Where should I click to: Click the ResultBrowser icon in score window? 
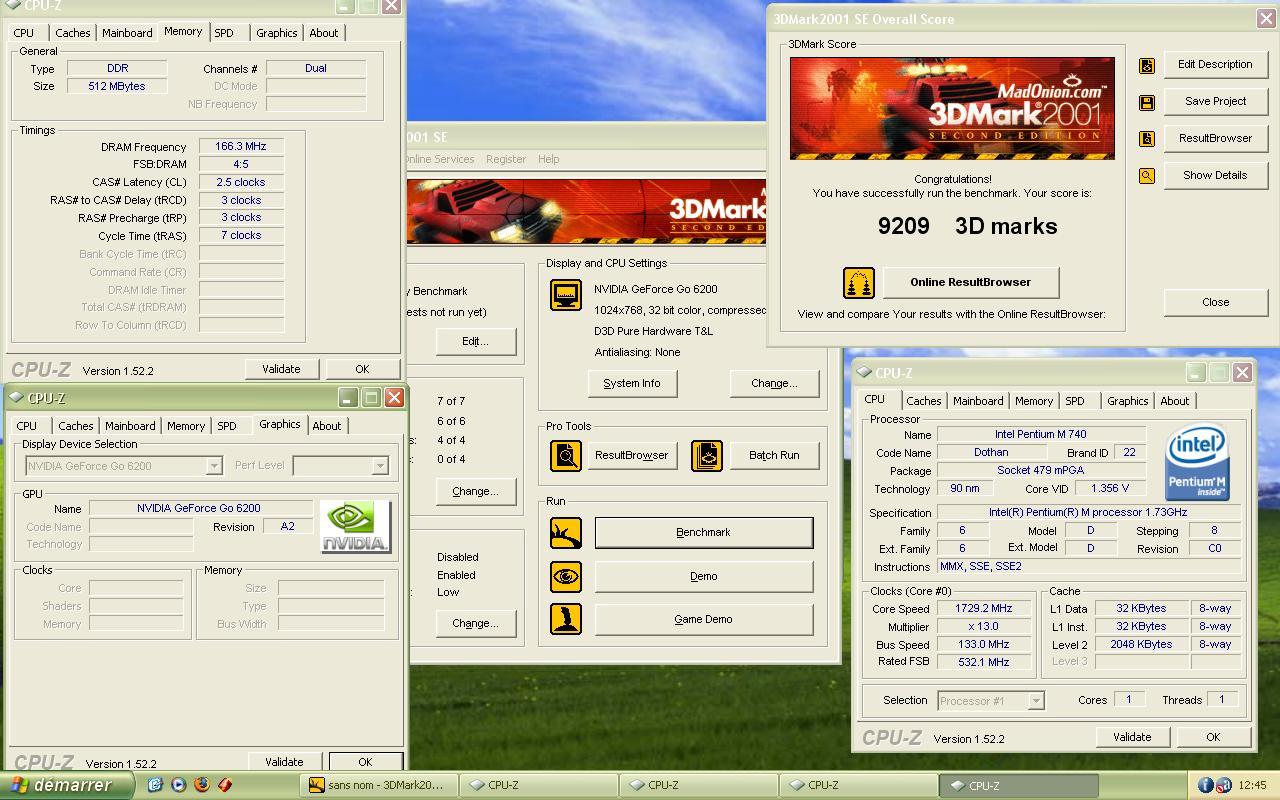[x=1147, y=139]
